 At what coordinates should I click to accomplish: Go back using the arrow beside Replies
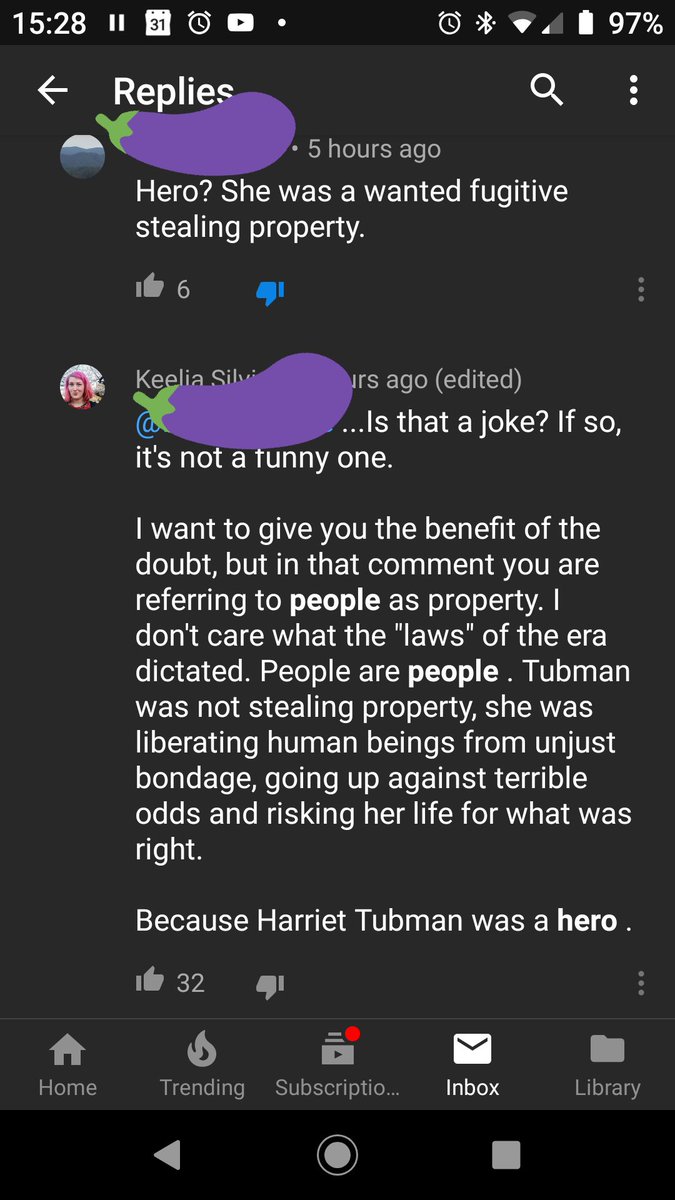click(x=53, y=91)
